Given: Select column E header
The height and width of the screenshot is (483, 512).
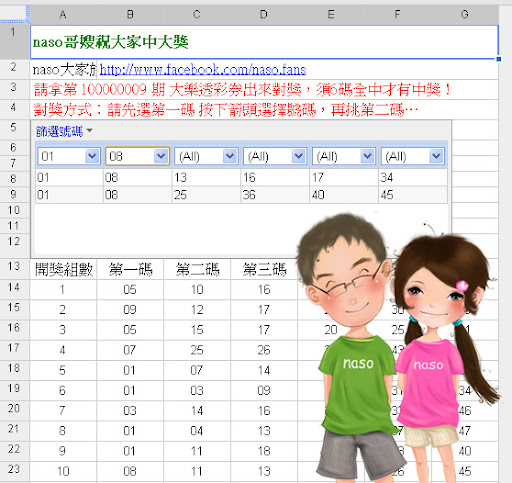Looking at the screenshot, I should [331, 15].
